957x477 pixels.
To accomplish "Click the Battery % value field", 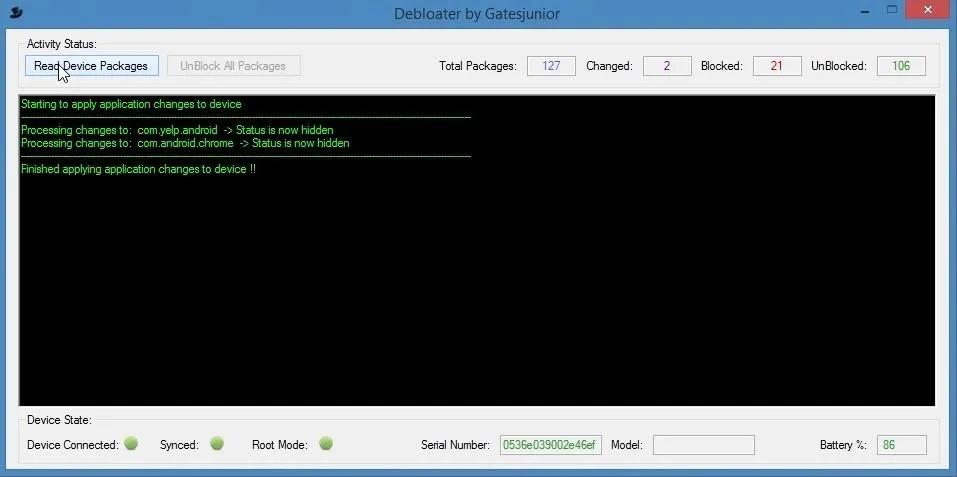I will (901, 445).
